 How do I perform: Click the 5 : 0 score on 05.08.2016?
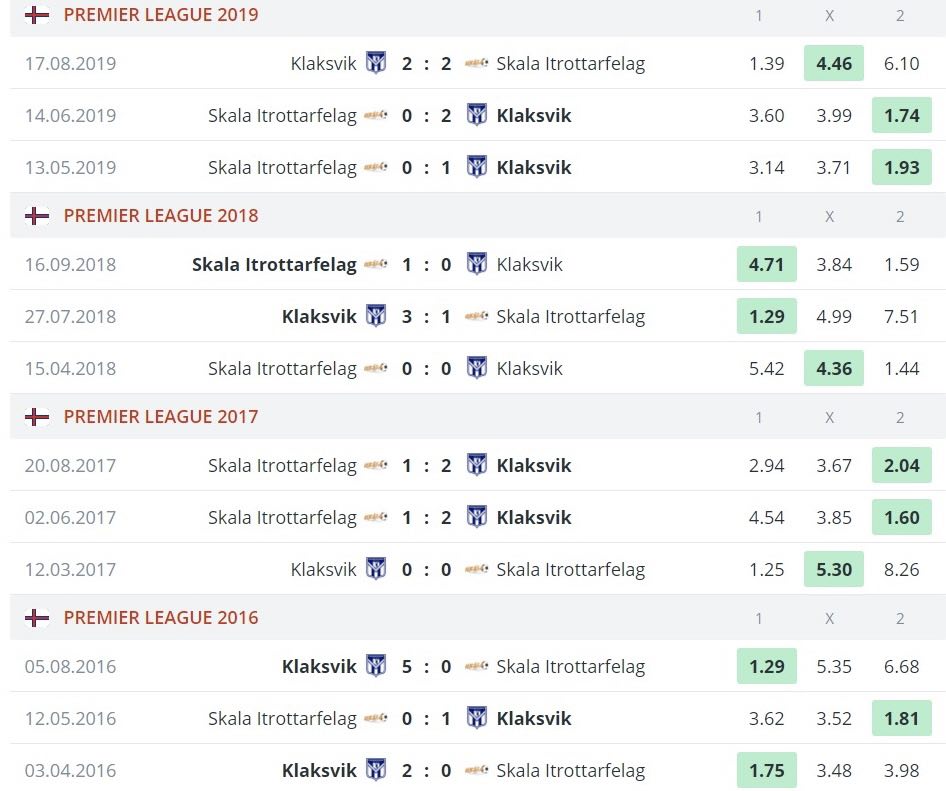[x=426, y=666]
